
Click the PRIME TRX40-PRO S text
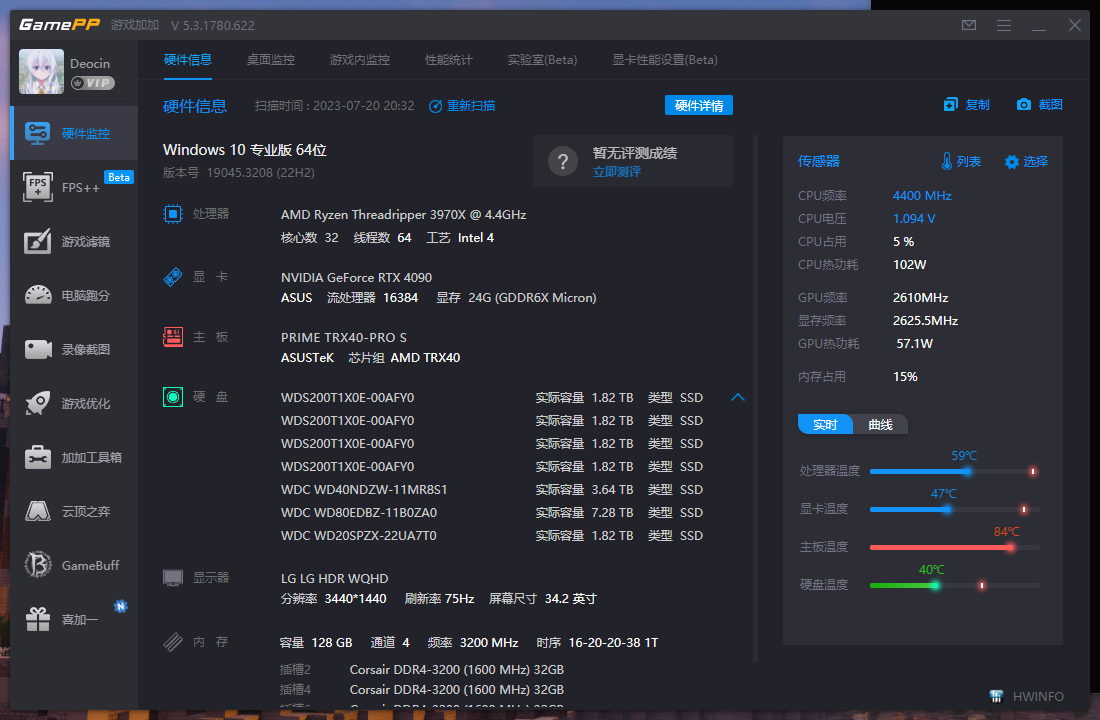tap(344, 338)
